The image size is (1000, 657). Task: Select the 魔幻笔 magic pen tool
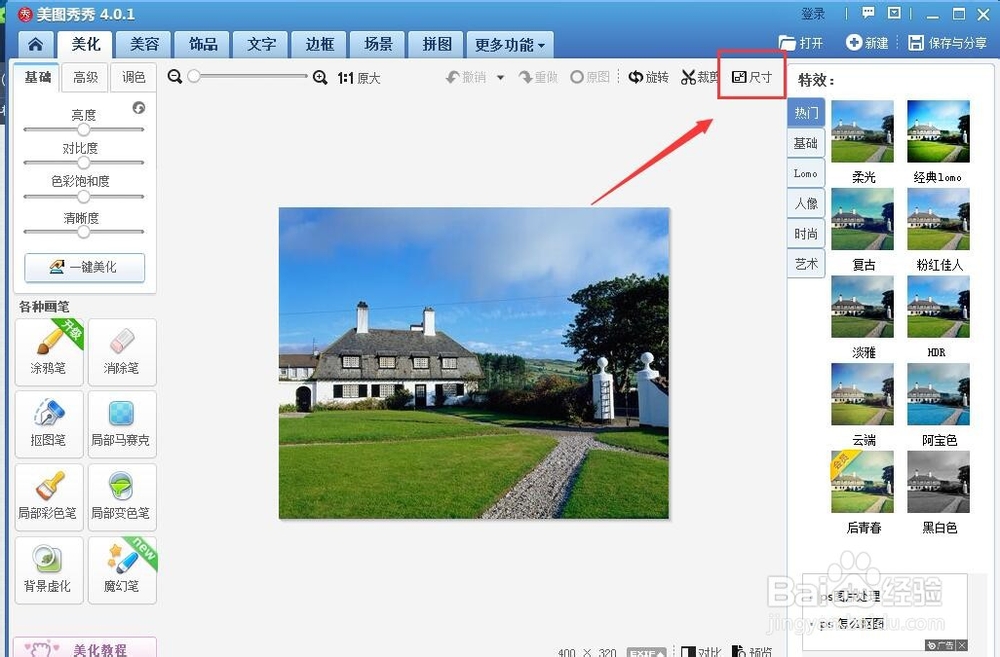point(122,570)
